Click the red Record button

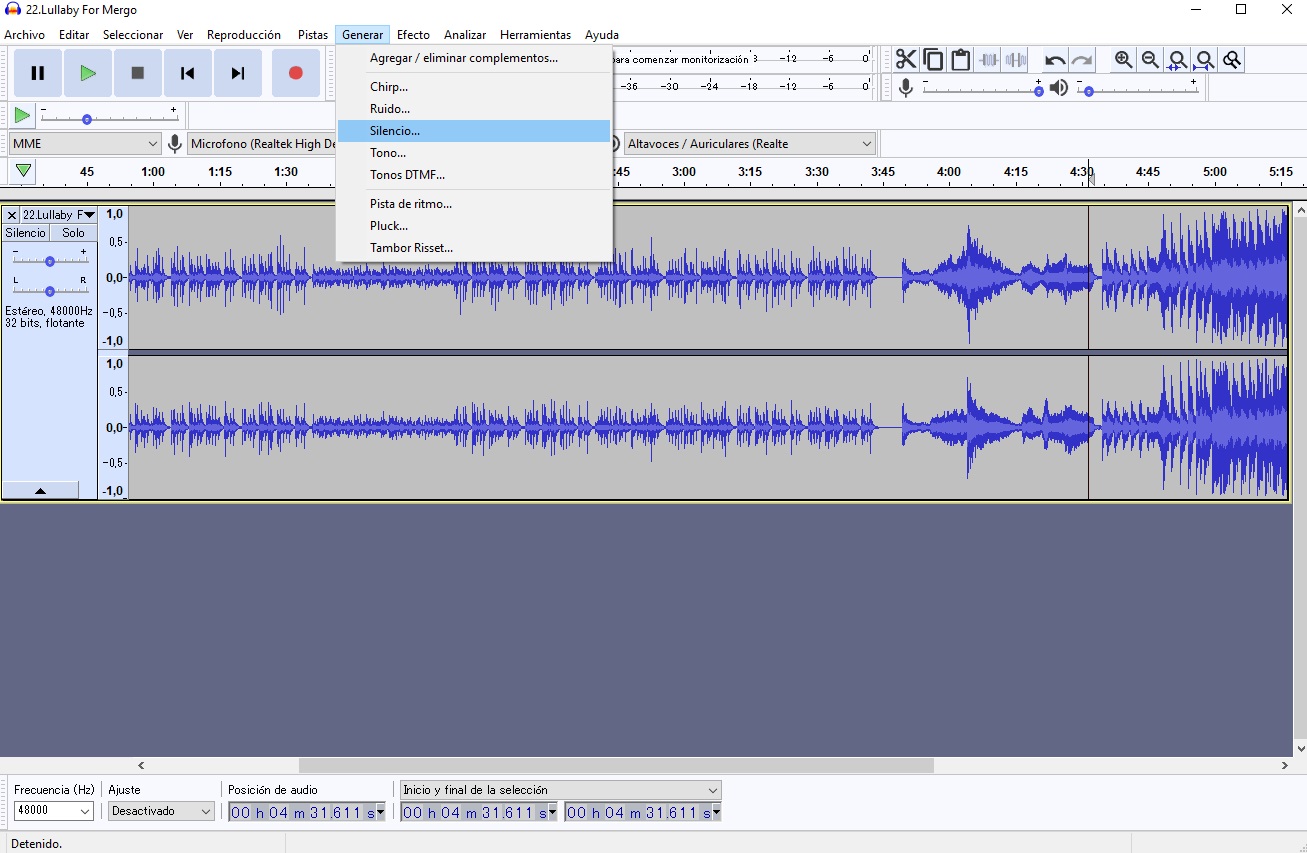(295, 73)
